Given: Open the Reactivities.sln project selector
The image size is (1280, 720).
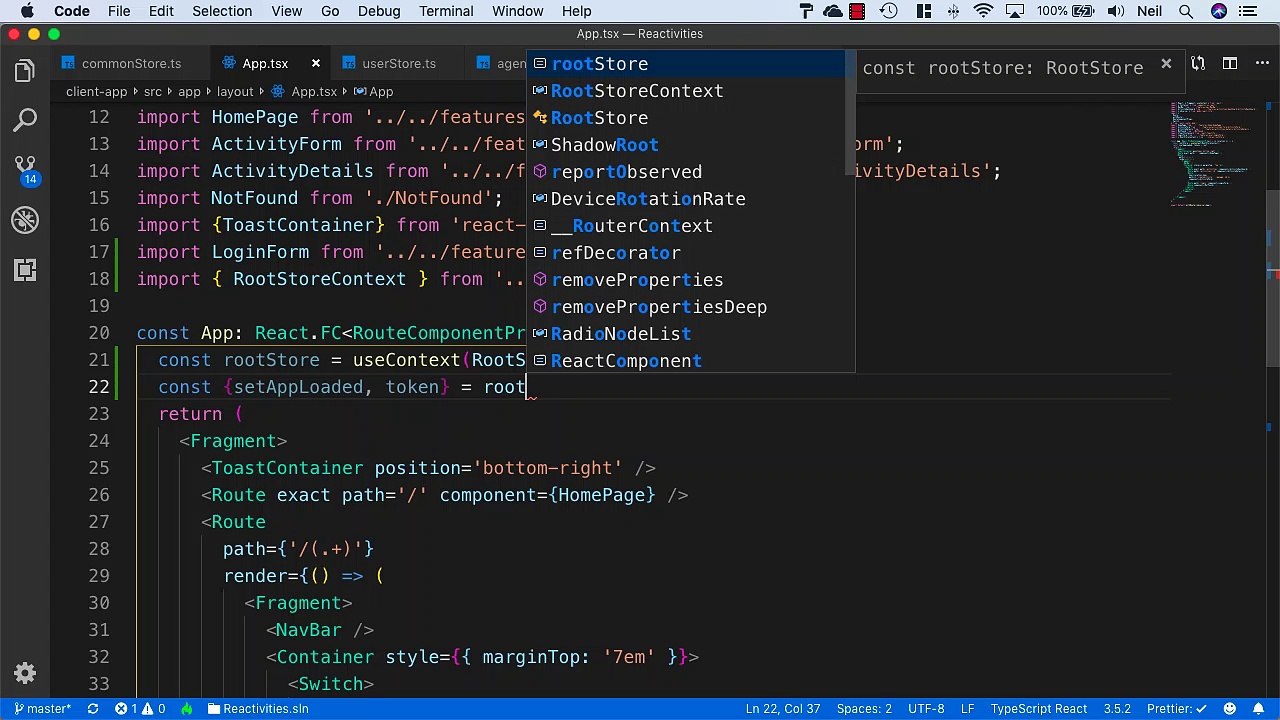Looking at the screenshot, I should click(258, 708).
